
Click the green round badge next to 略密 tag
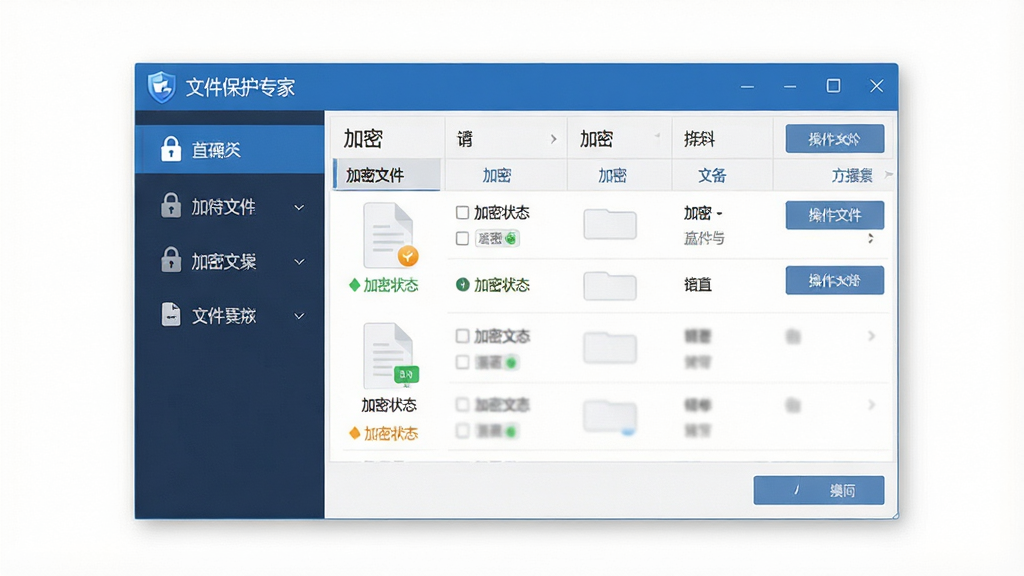[x=511, y=238]
